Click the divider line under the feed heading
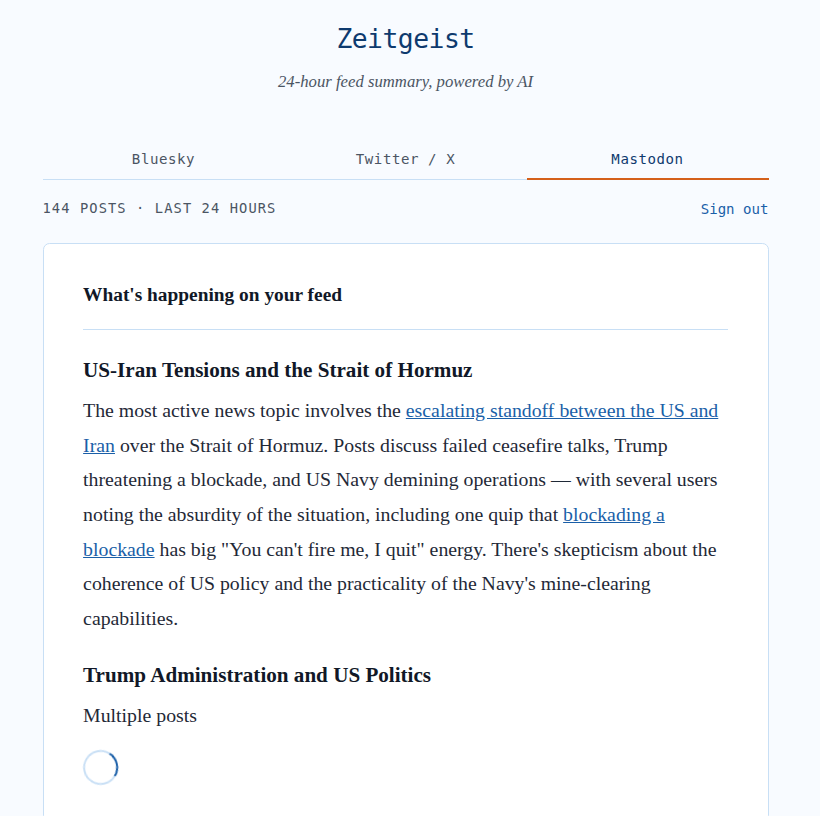Image resolution: width=820 pixels, height=816 pixels. point(405,329)
